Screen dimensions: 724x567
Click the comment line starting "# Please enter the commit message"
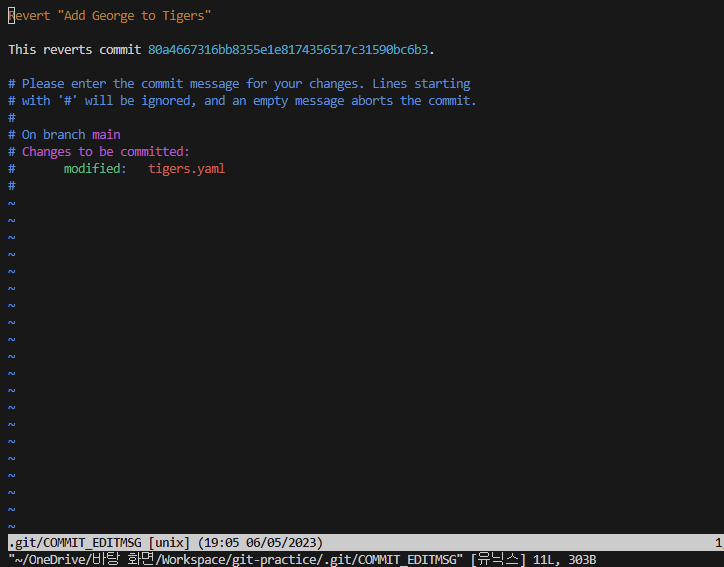239,84
